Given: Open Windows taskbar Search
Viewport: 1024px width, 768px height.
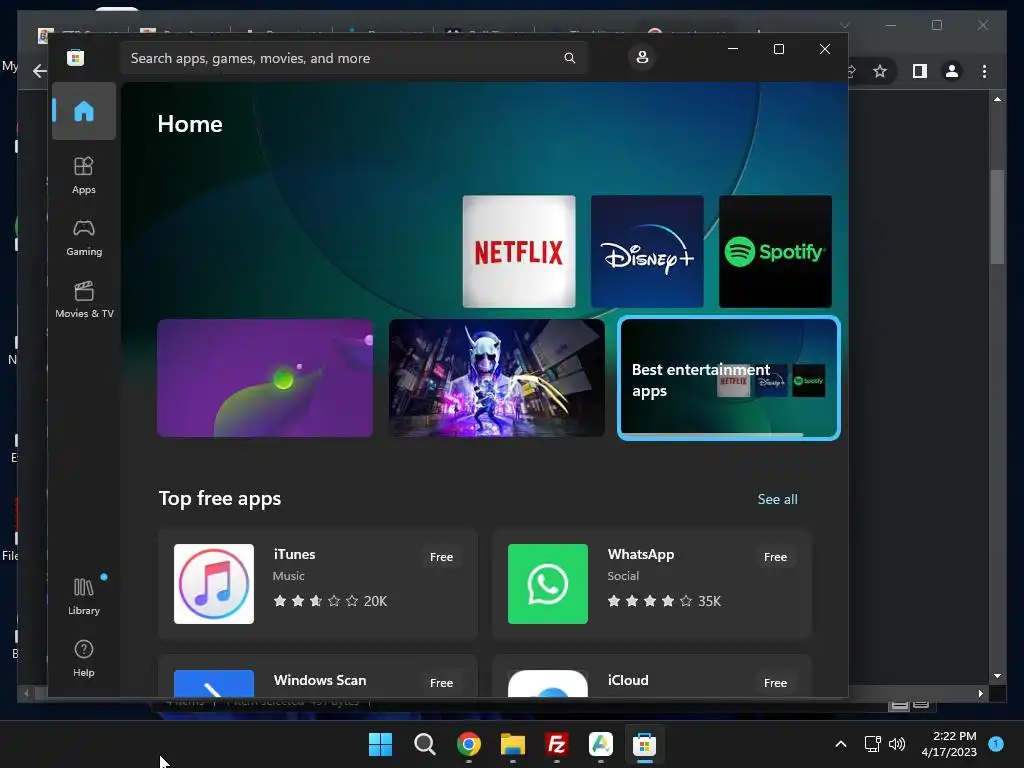Looking at the screenshot, I should [424, 744].
